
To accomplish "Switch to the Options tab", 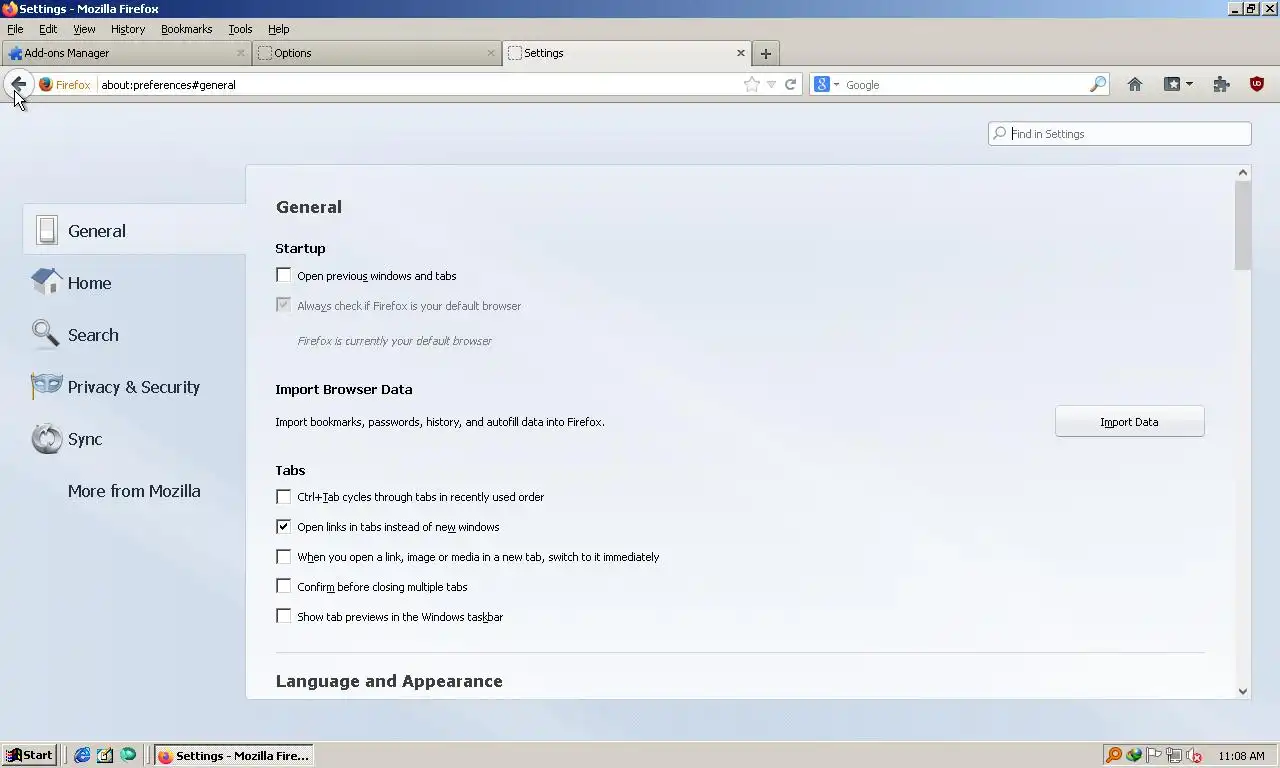I will tap(376, 53).
